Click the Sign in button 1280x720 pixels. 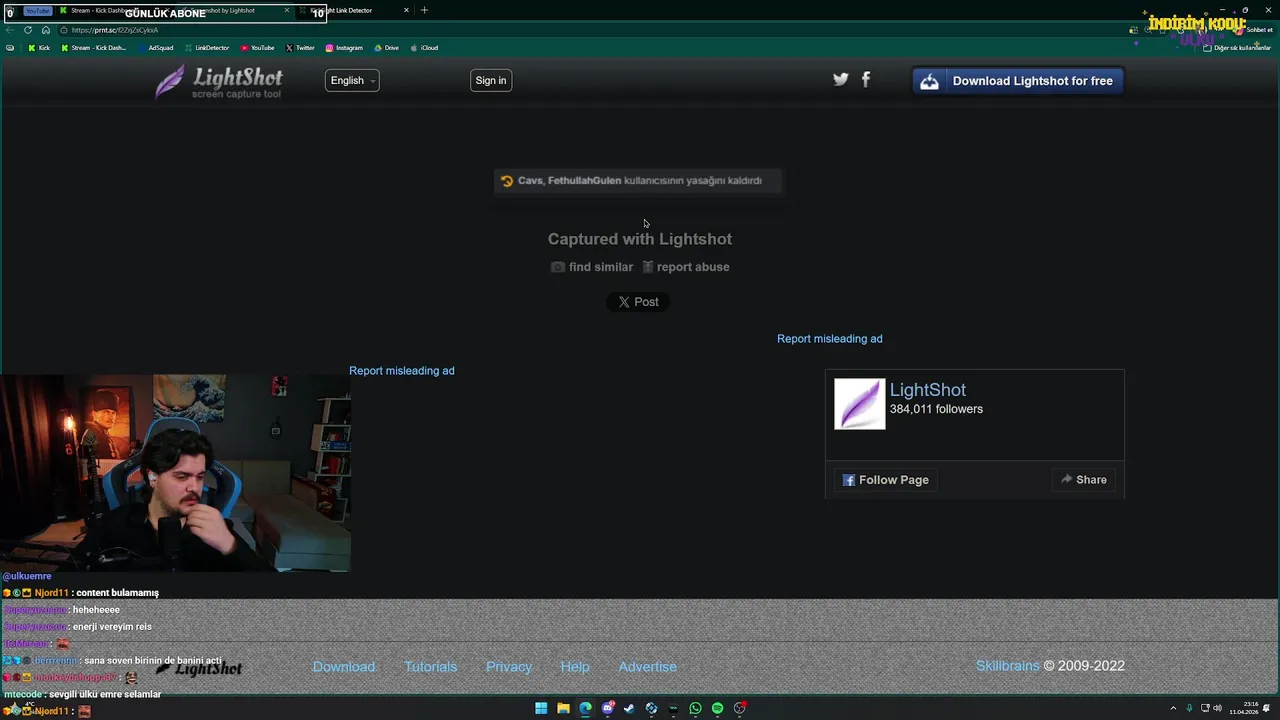491,81
